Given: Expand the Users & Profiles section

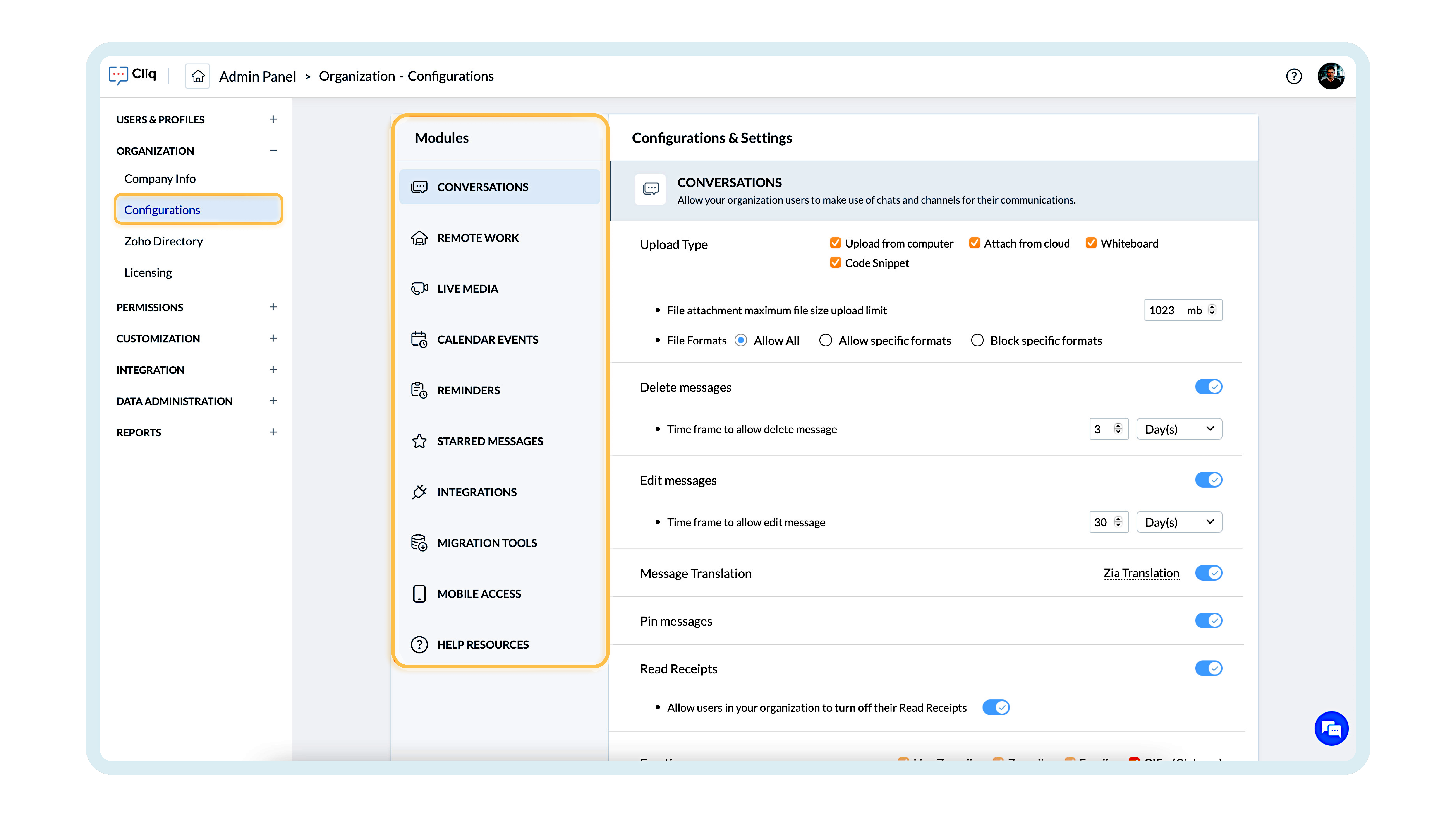Looking at the screenshot, I should coord(273,119).
